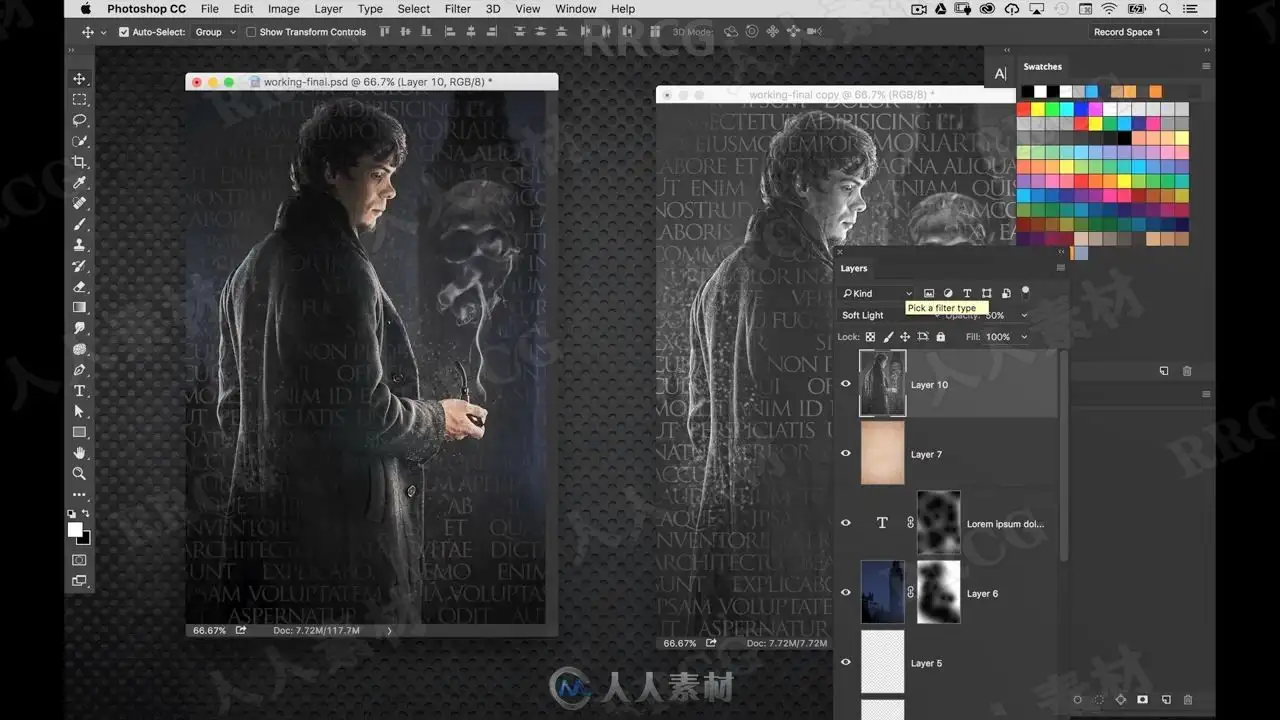Lock position icon in Layers panel
Screen dimensions: 1280x720
click(905, 337)
